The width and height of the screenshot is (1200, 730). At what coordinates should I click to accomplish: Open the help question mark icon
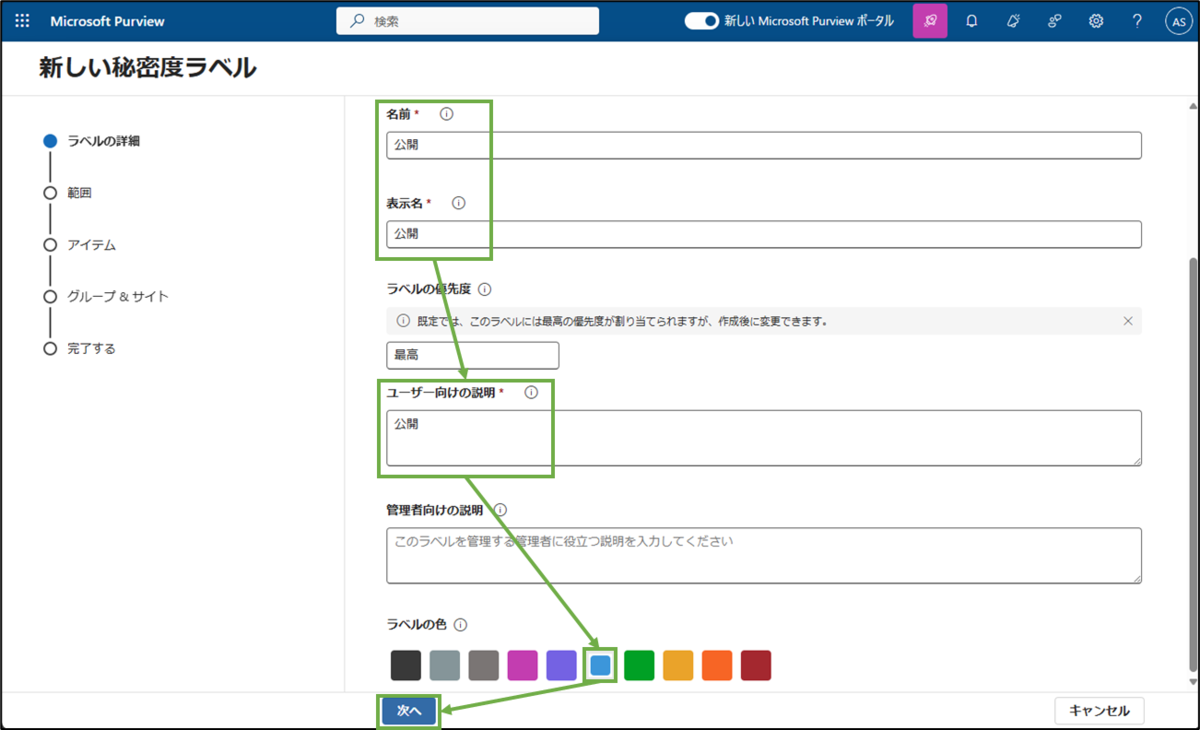tap(1137, 21)
